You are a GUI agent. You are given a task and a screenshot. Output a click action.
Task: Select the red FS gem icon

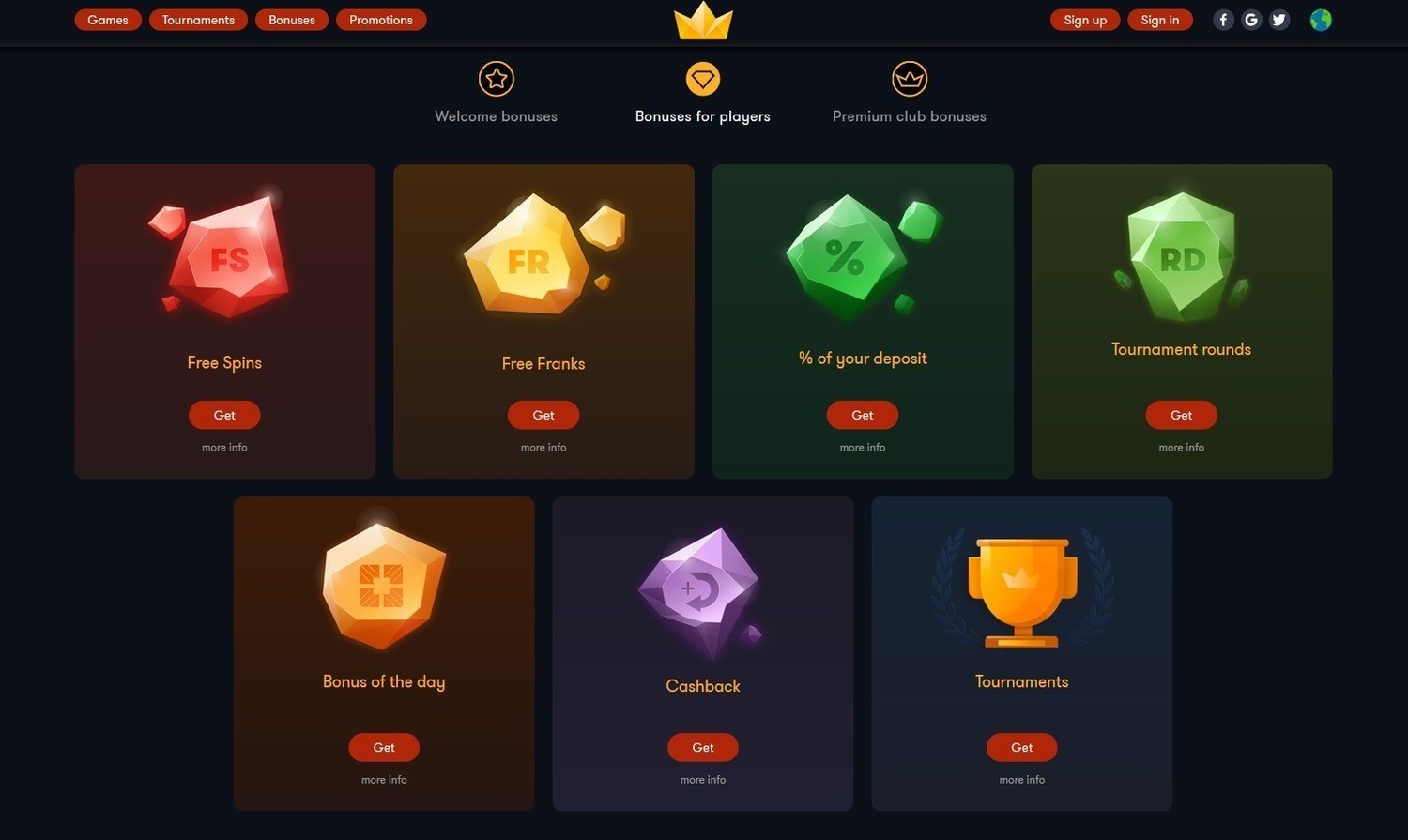[x=222, y=252]
